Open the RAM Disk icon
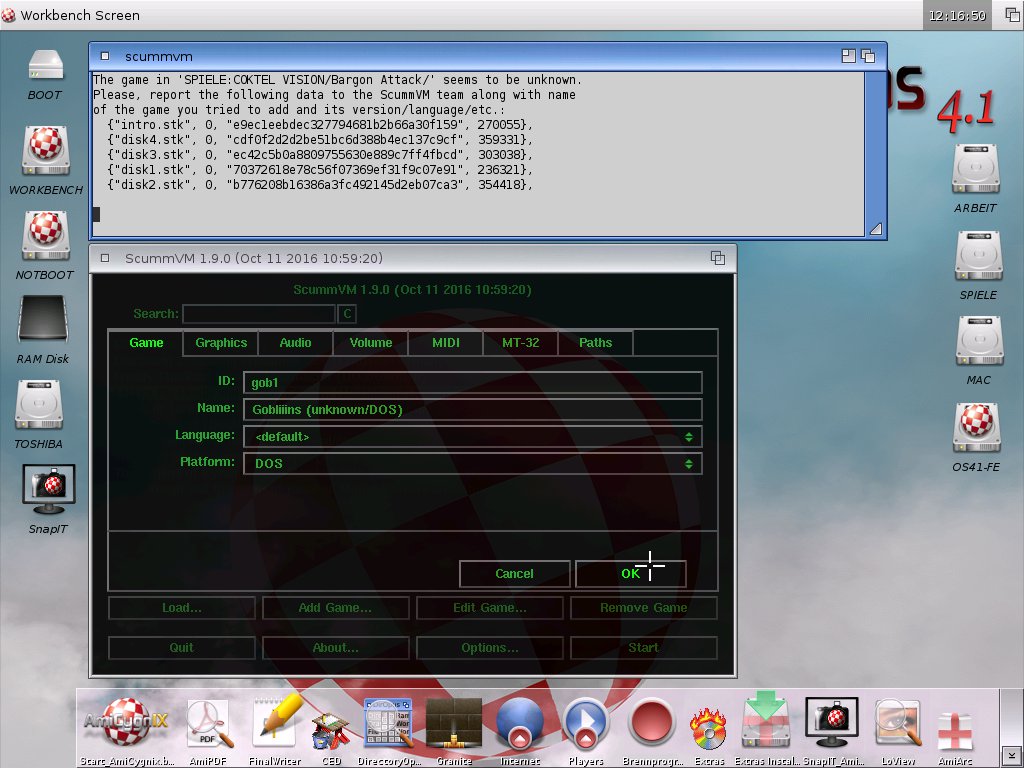This screenshot has height=768, width=1024. click(43, 319)
